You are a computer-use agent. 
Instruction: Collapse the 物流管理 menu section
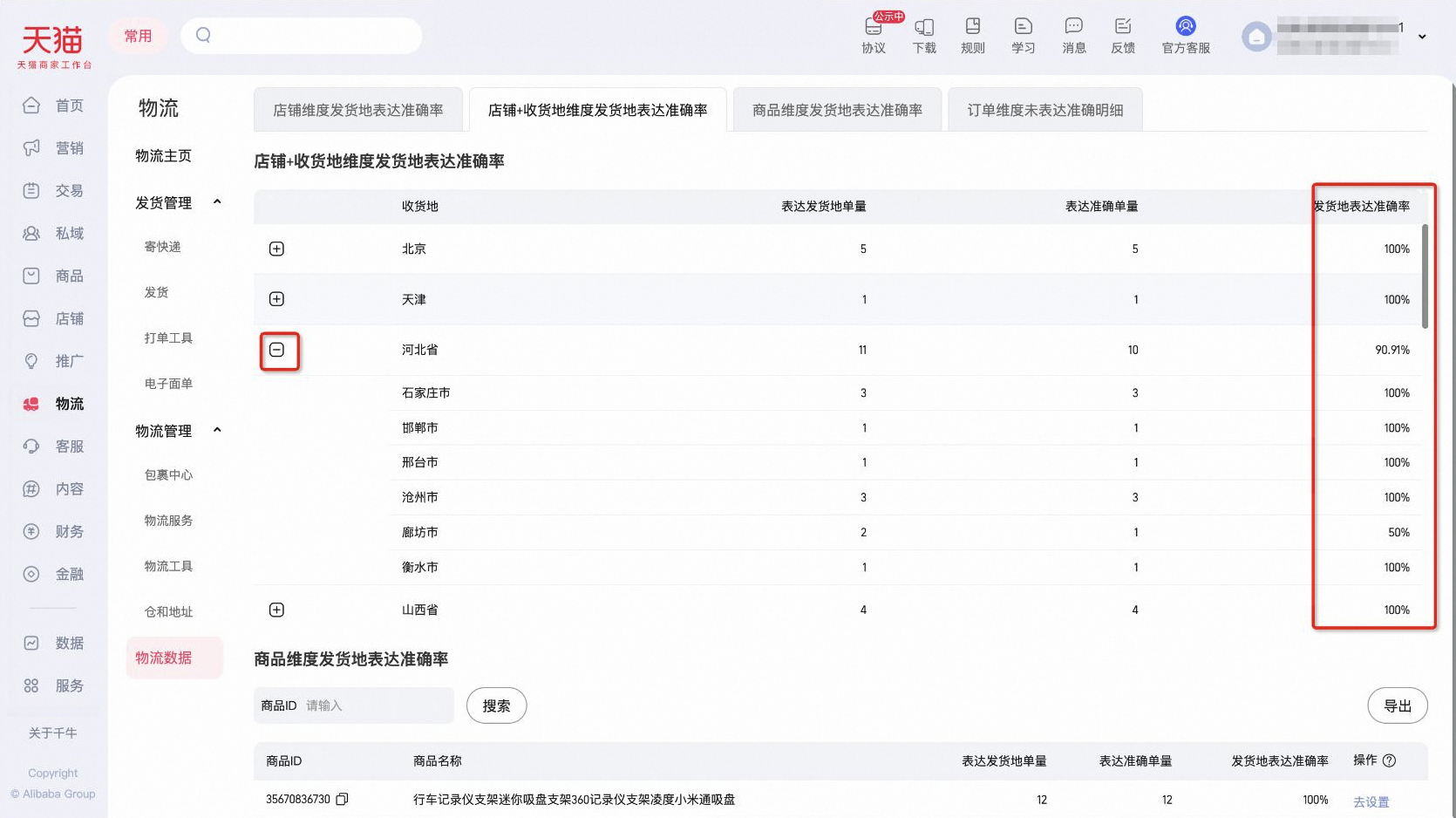(x=217, y=430)
